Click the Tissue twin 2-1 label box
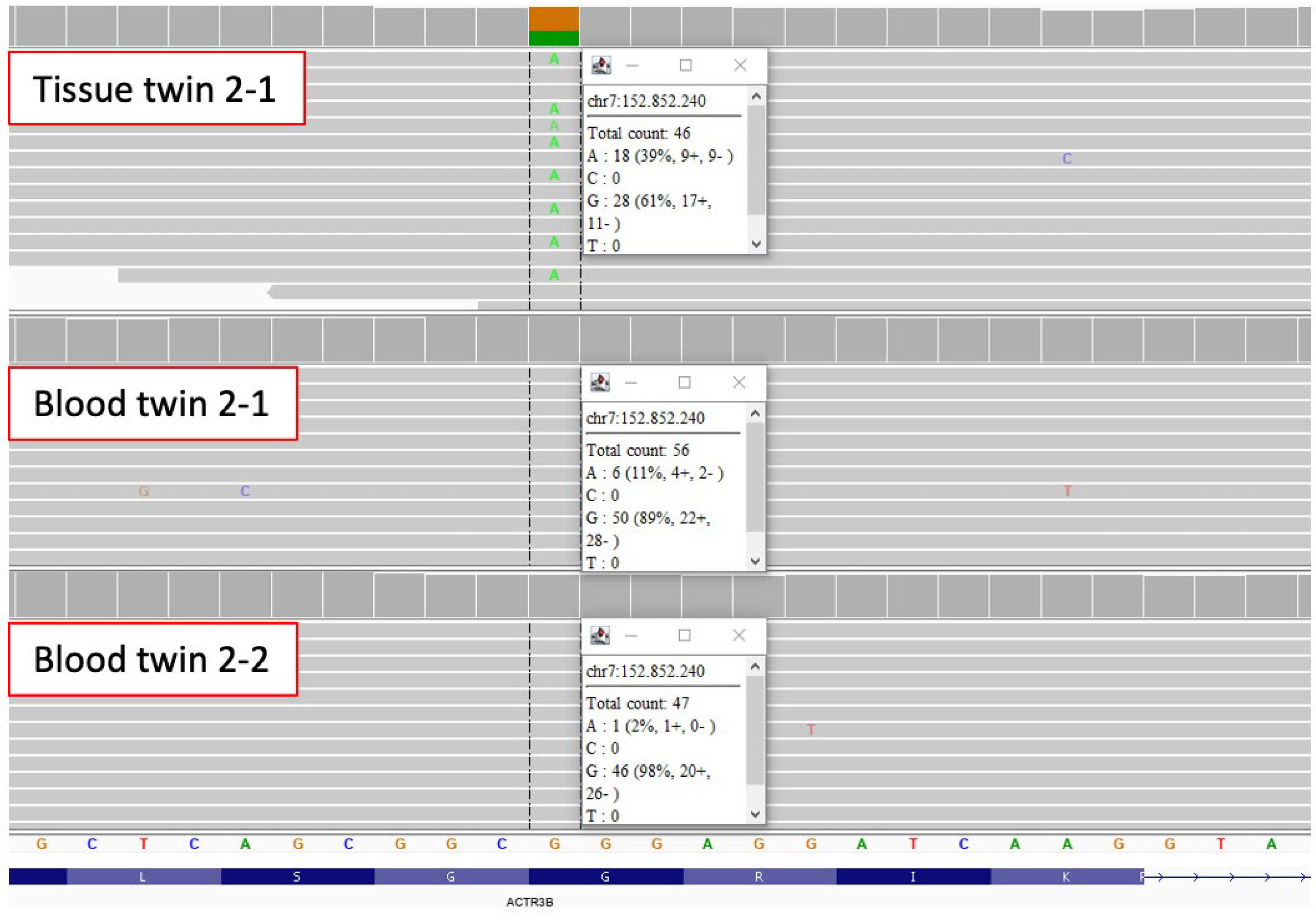The height and width of the screenshot is (914, 1316). pos(156,88)
